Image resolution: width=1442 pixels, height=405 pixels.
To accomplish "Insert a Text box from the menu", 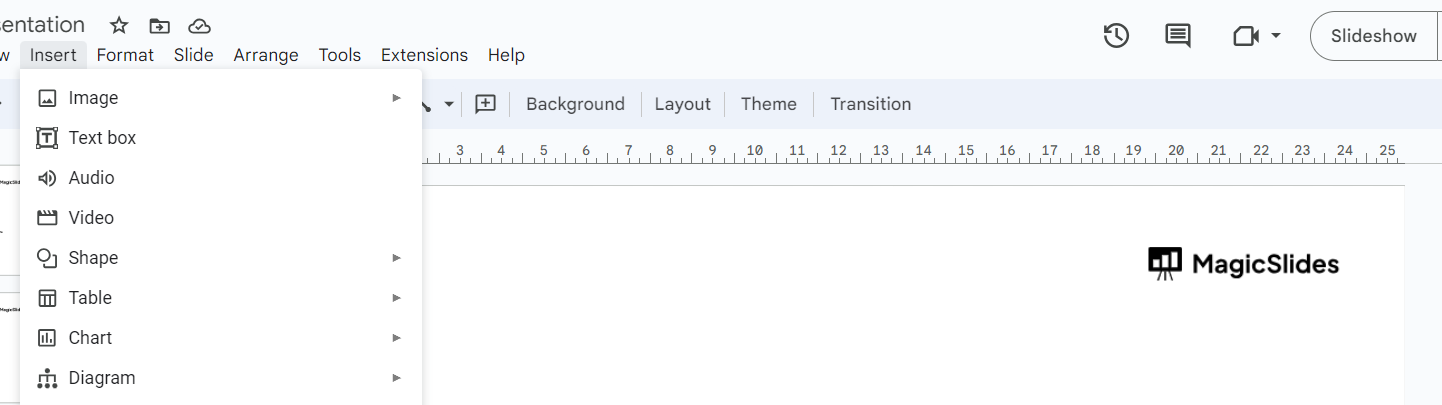I will pyautogui.click(x=102, y=138).
